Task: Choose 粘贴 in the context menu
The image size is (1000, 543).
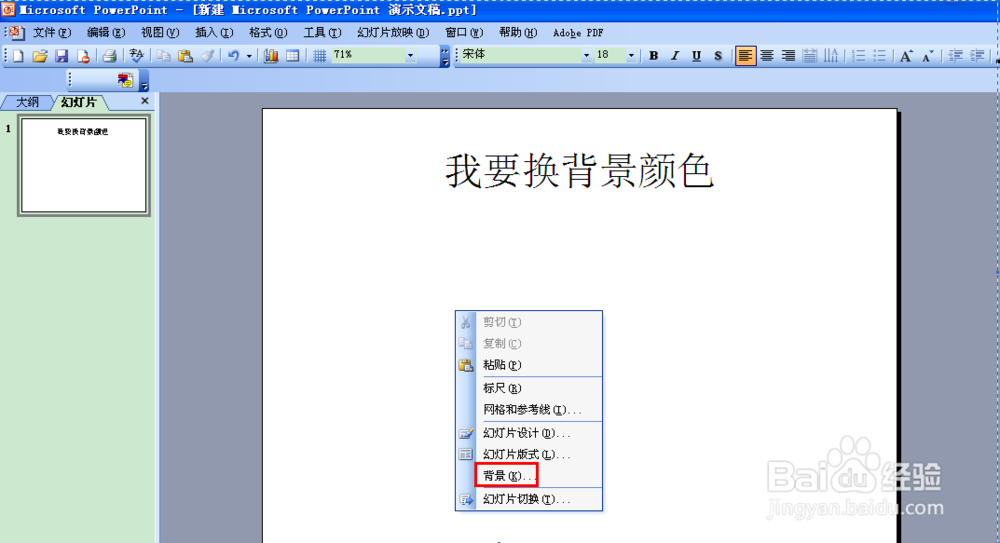Action: click(x=529, y=365)
